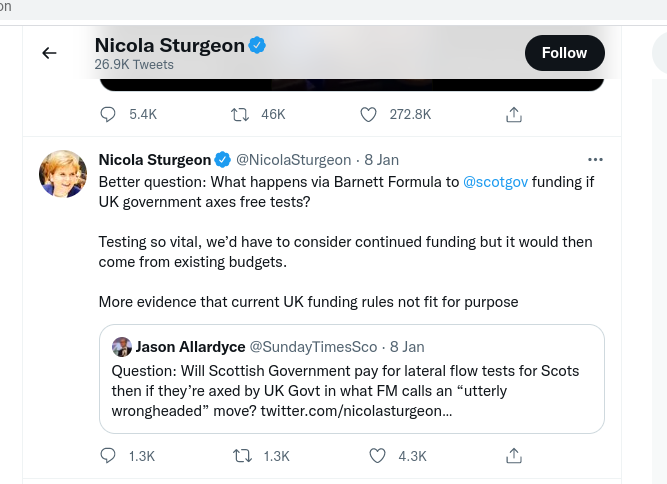Go back using the left arrow icon
The height and width of the screenshot is (484, 667).
click(49, 53)
